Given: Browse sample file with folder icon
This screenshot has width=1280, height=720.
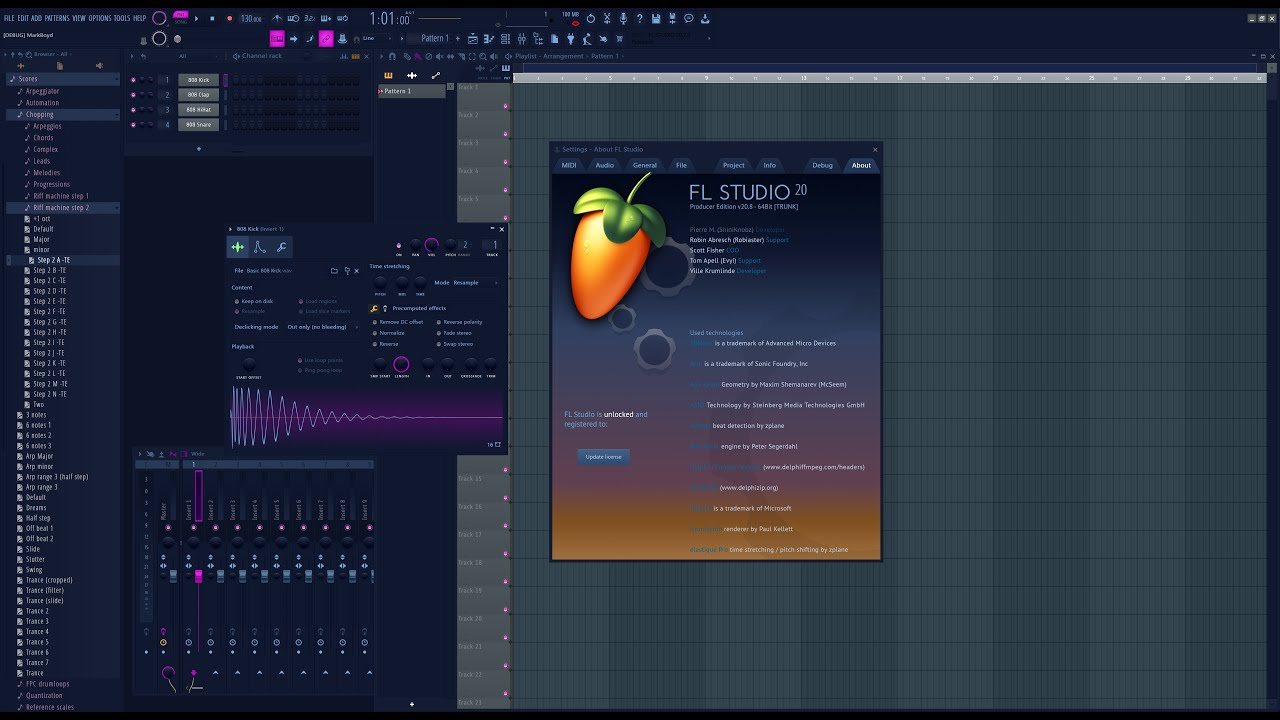Looking at the screenshot, I should click(x=334, y=271).
